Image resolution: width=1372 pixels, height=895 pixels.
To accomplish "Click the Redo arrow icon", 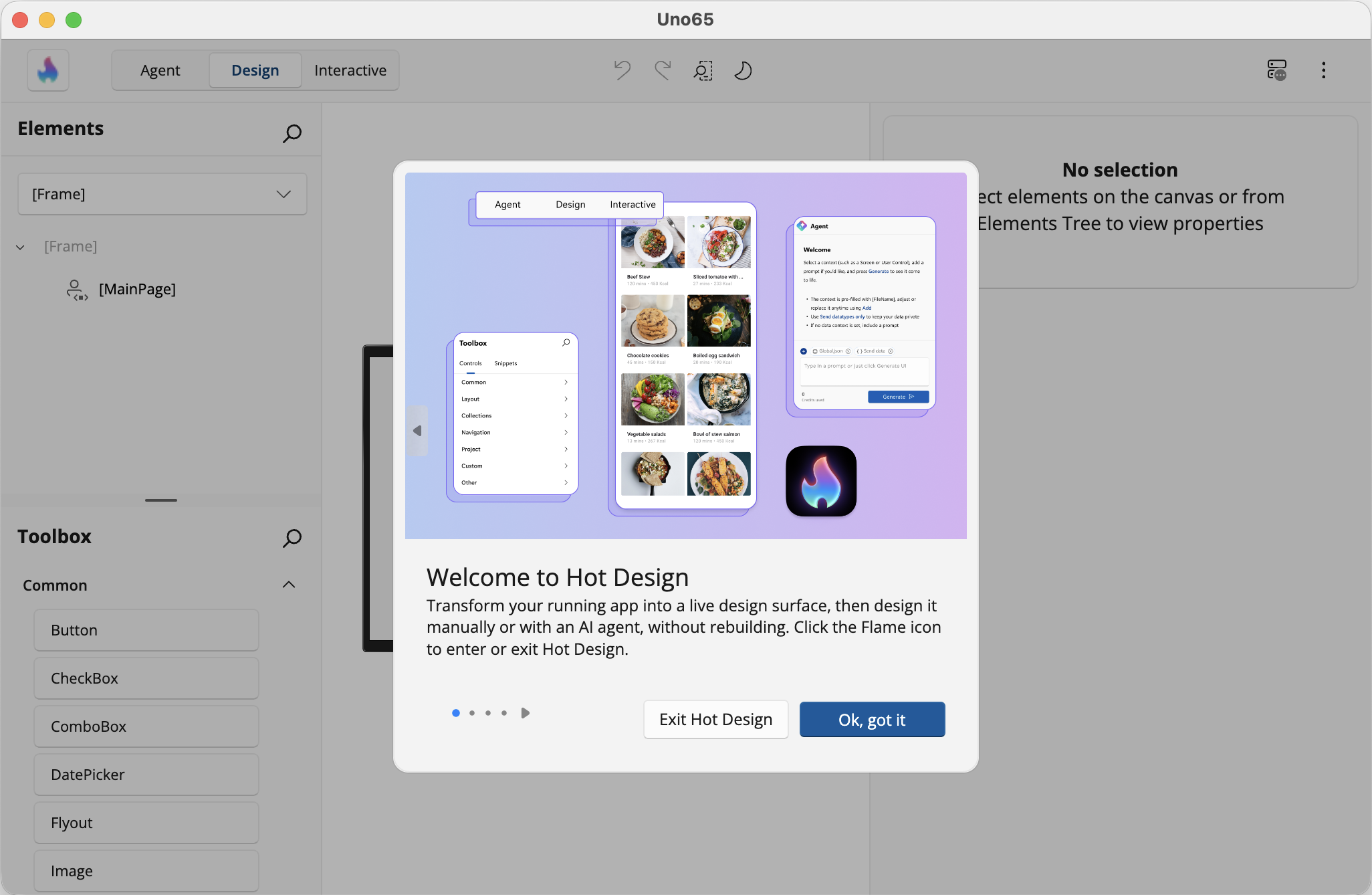I will (x=663, y=70).
